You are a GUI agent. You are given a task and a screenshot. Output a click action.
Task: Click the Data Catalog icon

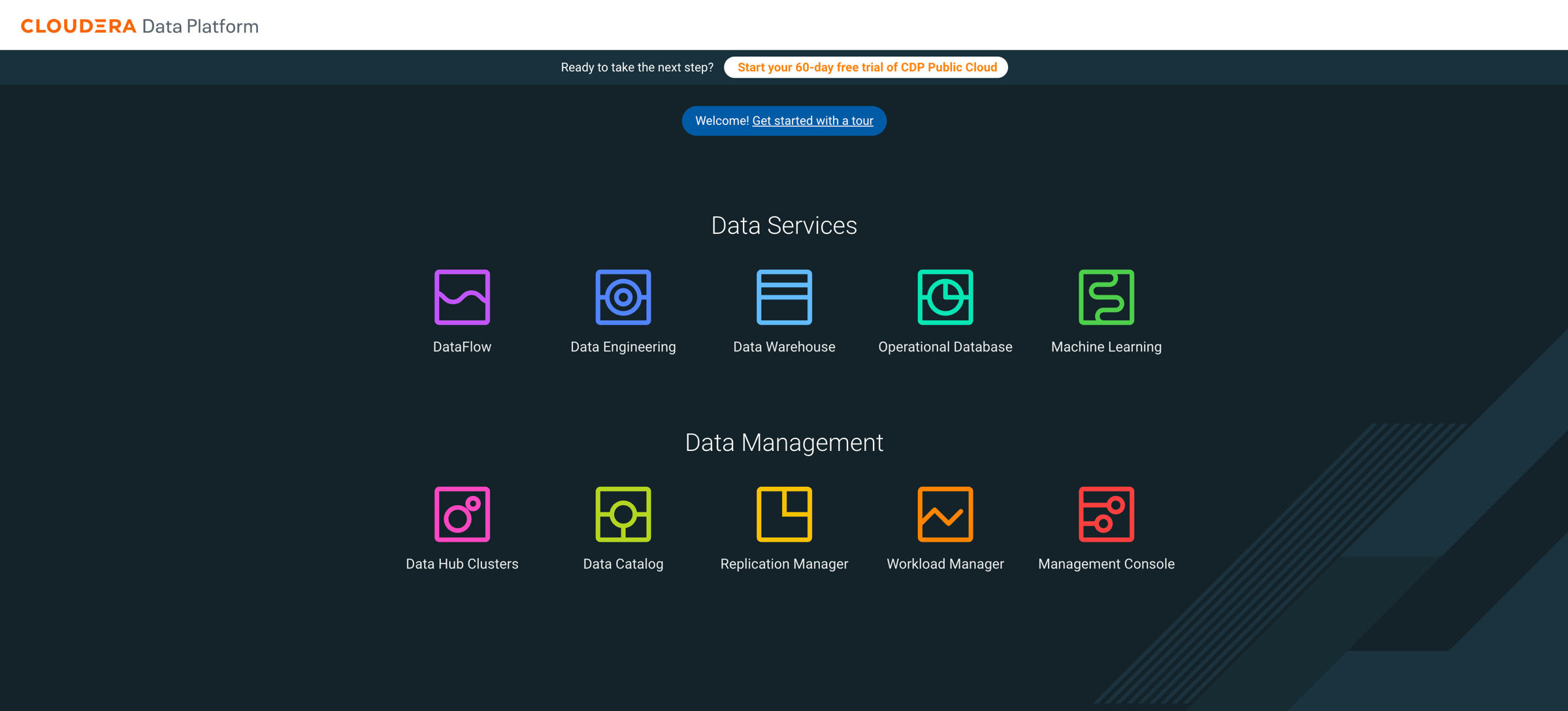click(623, 514)
